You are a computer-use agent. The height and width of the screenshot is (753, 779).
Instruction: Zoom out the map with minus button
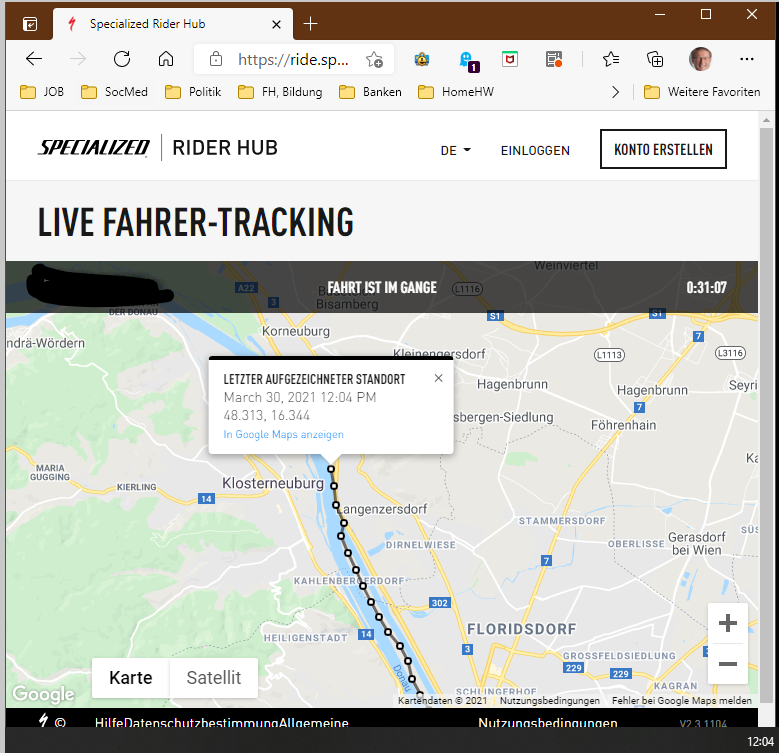(x=728, y=664)
